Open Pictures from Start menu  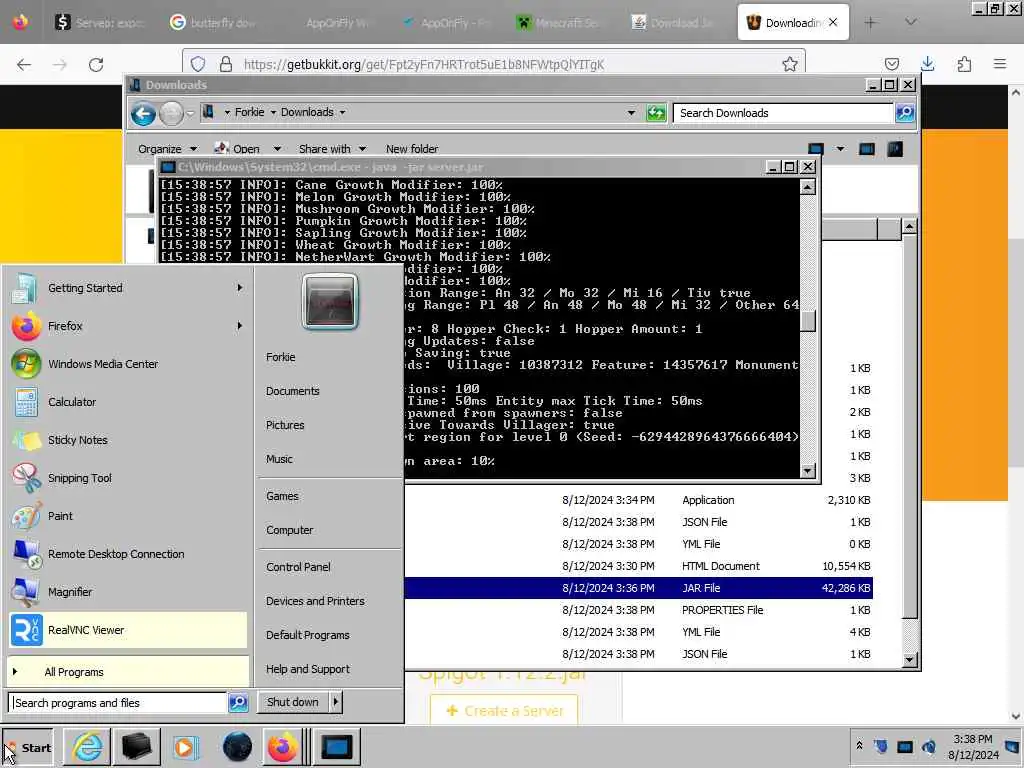point(285,425)
